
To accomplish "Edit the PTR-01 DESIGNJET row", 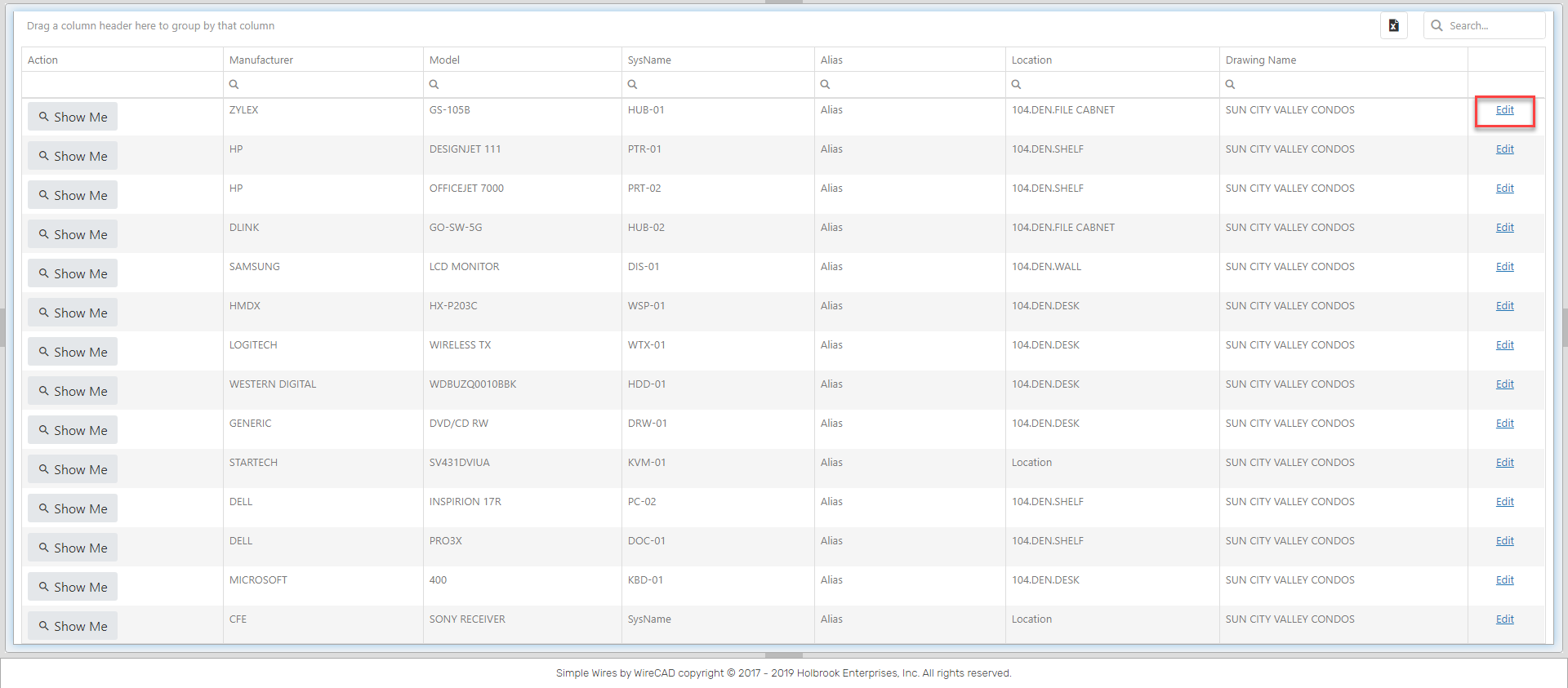I will point(1504,149).
